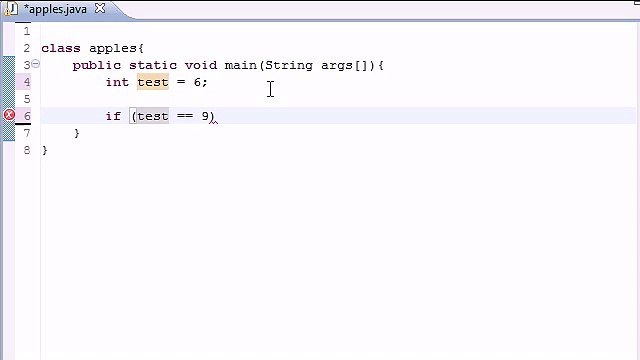
Task: Click the 'if' keyword on line 6
Action: click(113, 116)
